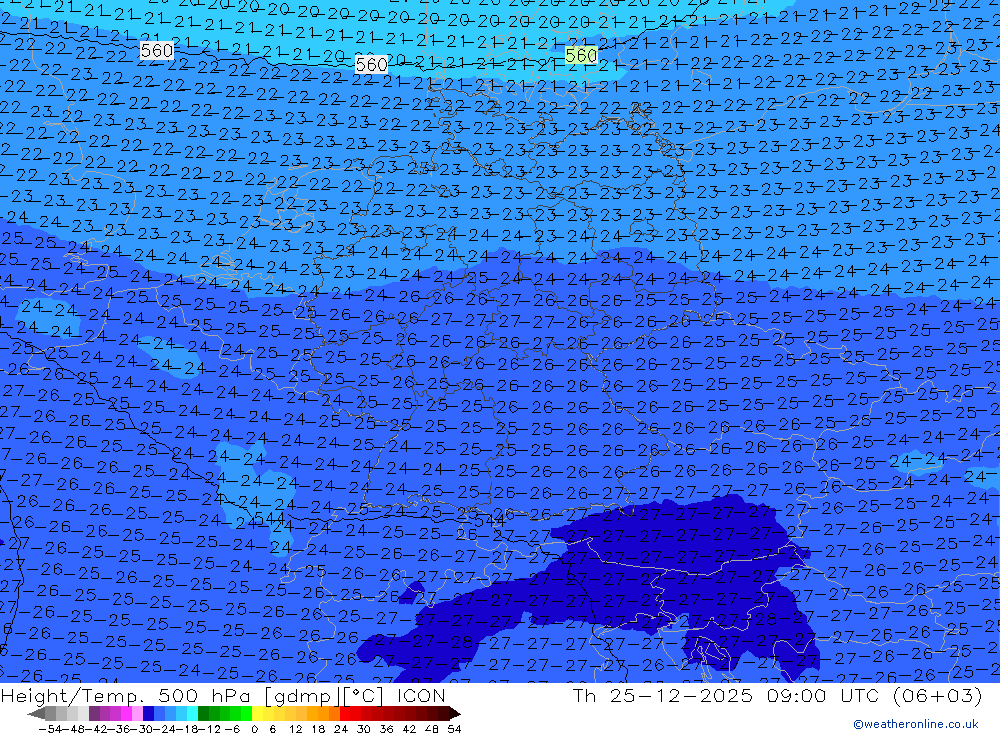Click the '-54' legend scale label
The width and height of the screenshot is (1000, 733).
(x=51, y=729)
